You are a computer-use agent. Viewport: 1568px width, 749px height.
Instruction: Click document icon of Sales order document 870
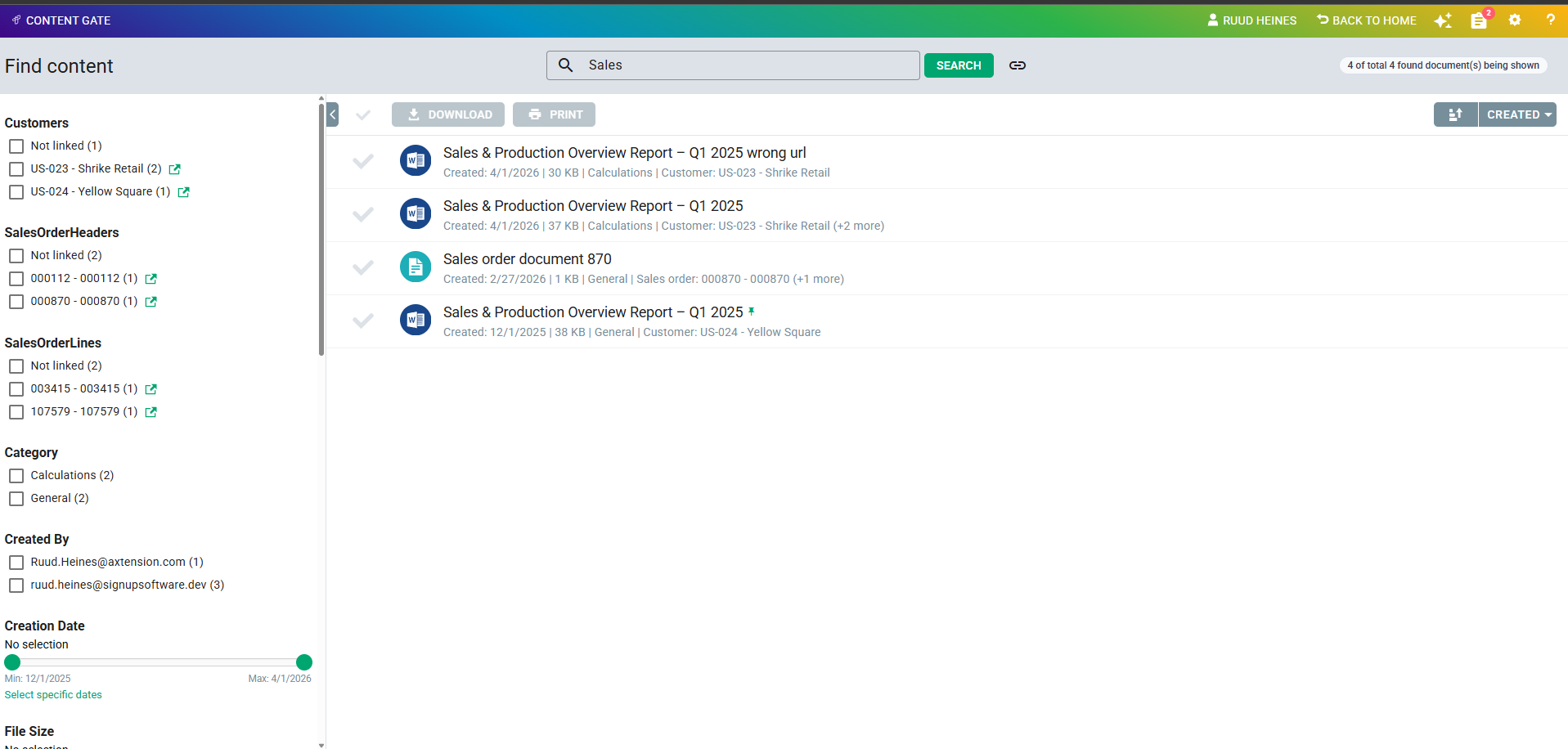coord(416,267)
